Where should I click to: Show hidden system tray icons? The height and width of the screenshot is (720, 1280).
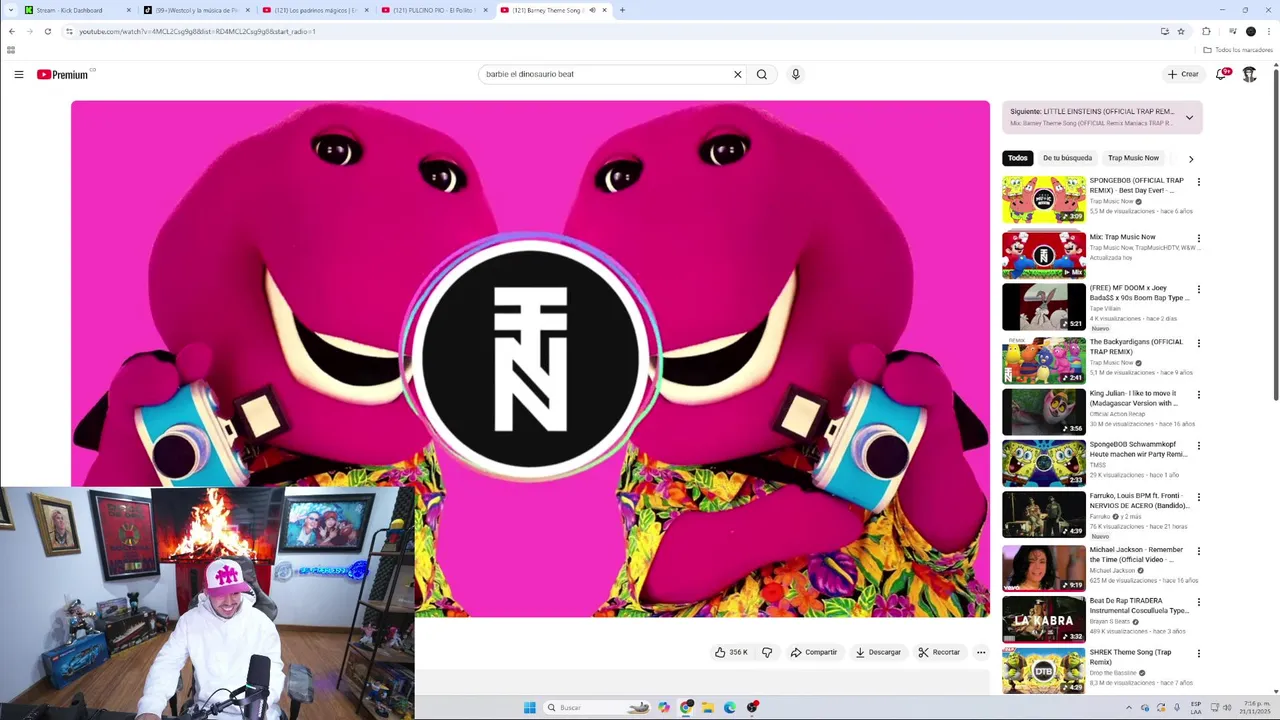click(x=1129, y=708)
